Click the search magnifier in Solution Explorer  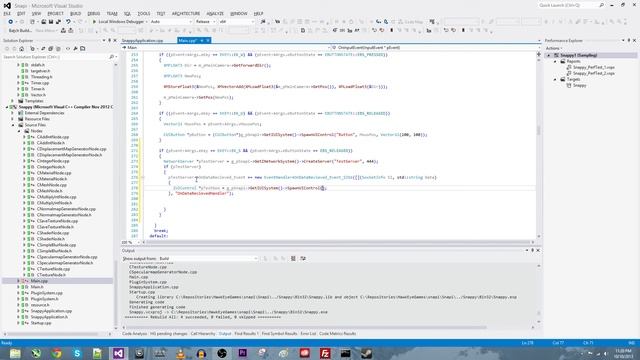[x=111, y=57]
